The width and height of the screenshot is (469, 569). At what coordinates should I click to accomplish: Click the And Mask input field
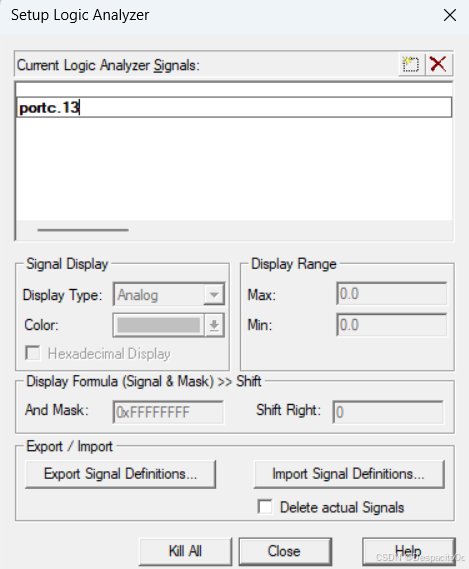click(x=168, y=412)
